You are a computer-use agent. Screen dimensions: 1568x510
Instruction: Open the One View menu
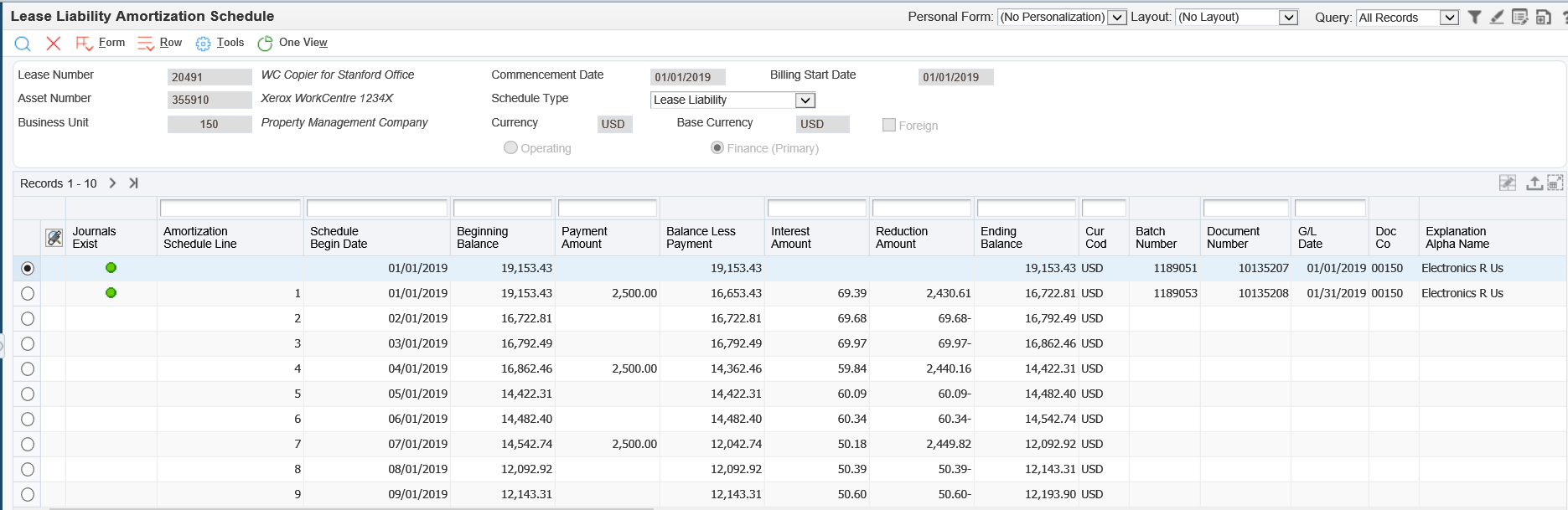pos(303,43)
